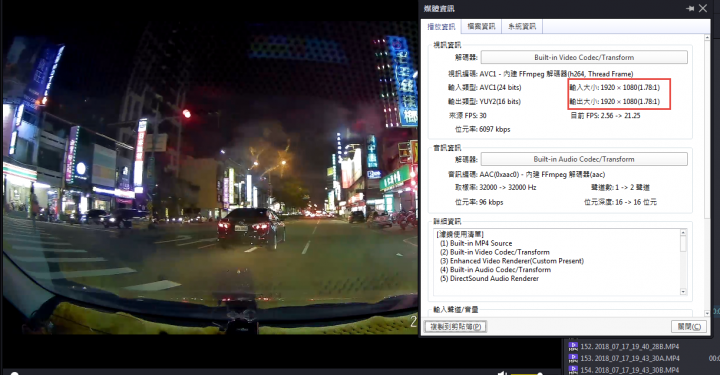Click the '位元深度: 16 -> 16 位元' text
Viewport: 720px width, 375px height.
tap(620, 202)
